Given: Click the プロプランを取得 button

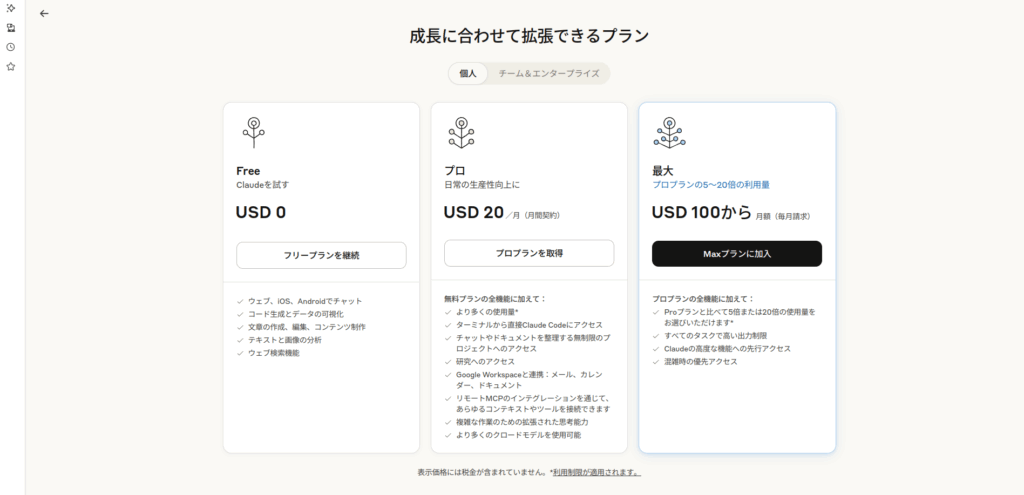Looking at the screenshot, I should pyautogui.click(x=529, y=253).
